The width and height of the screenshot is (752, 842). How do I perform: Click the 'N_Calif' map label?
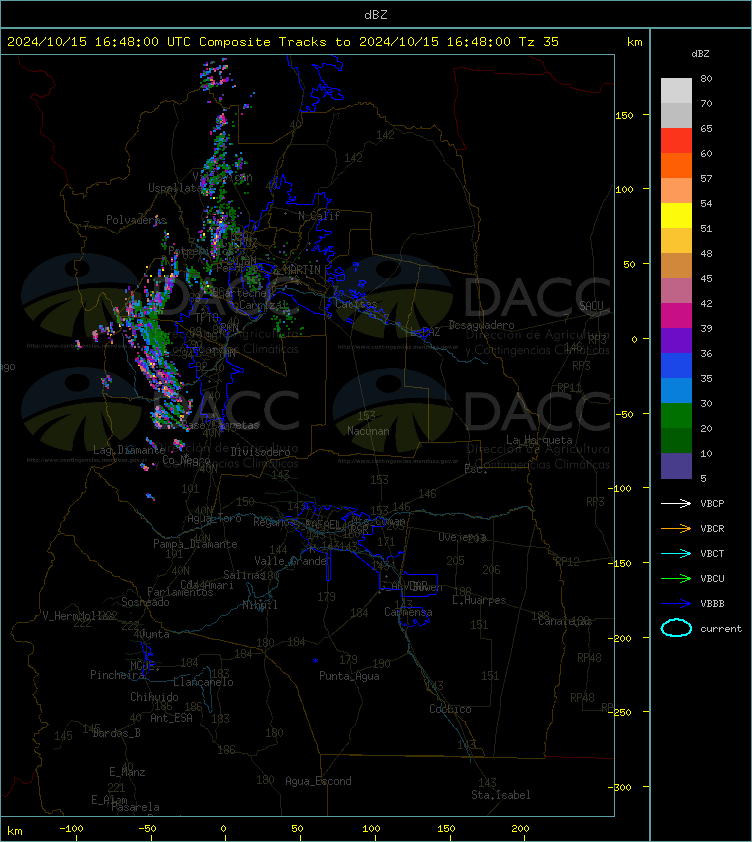[x=319, y=216]
